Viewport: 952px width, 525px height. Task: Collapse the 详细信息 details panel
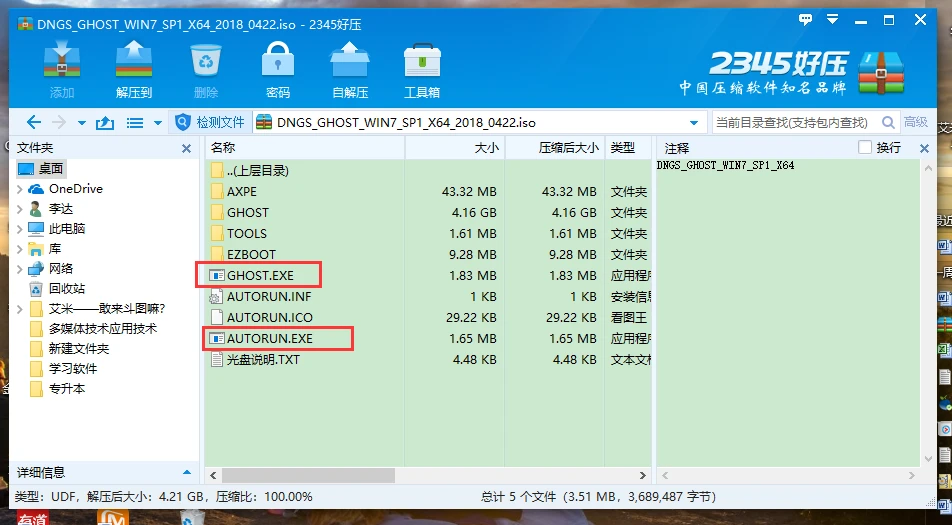point(186,472)
